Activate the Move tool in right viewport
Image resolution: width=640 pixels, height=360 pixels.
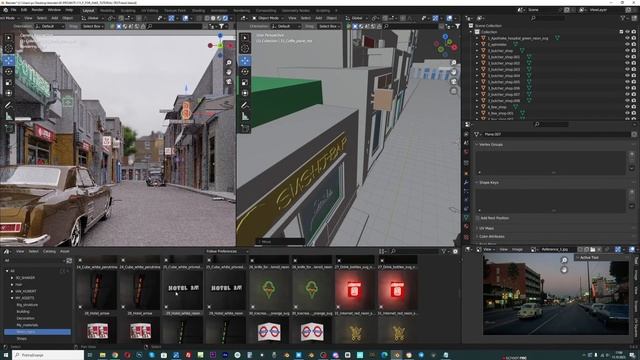(245, 61)
